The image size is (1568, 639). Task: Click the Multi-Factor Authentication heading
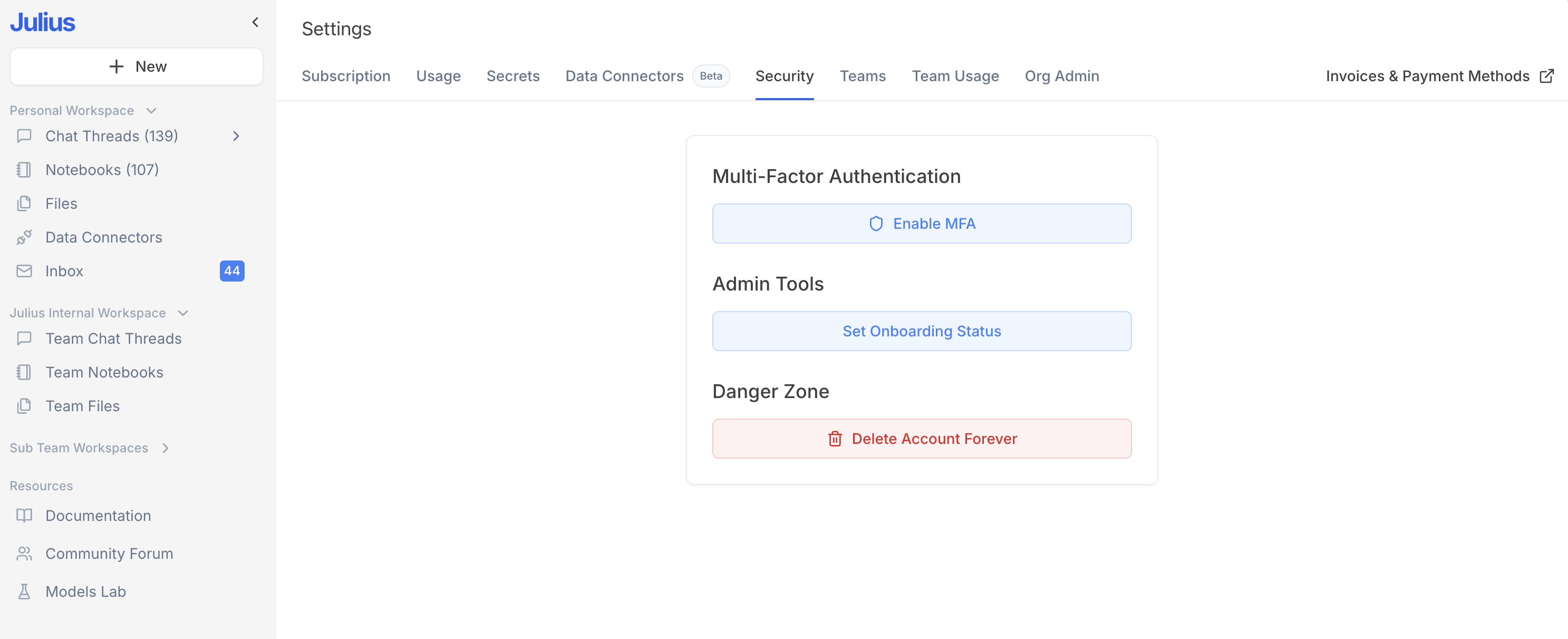click(836, 177)
